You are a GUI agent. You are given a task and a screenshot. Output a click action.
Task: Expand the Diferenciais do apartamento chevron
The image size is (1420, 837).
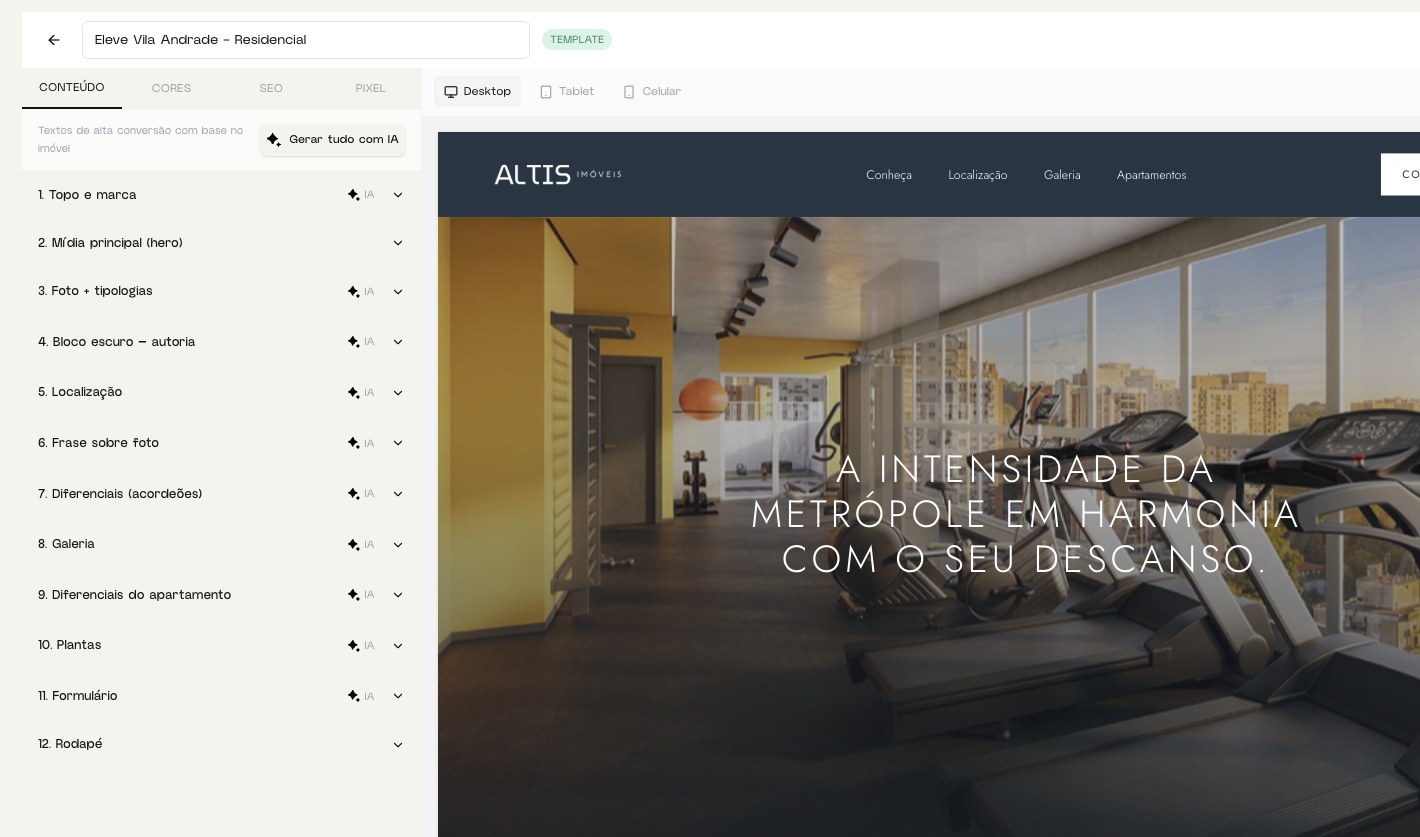[398, 595]
